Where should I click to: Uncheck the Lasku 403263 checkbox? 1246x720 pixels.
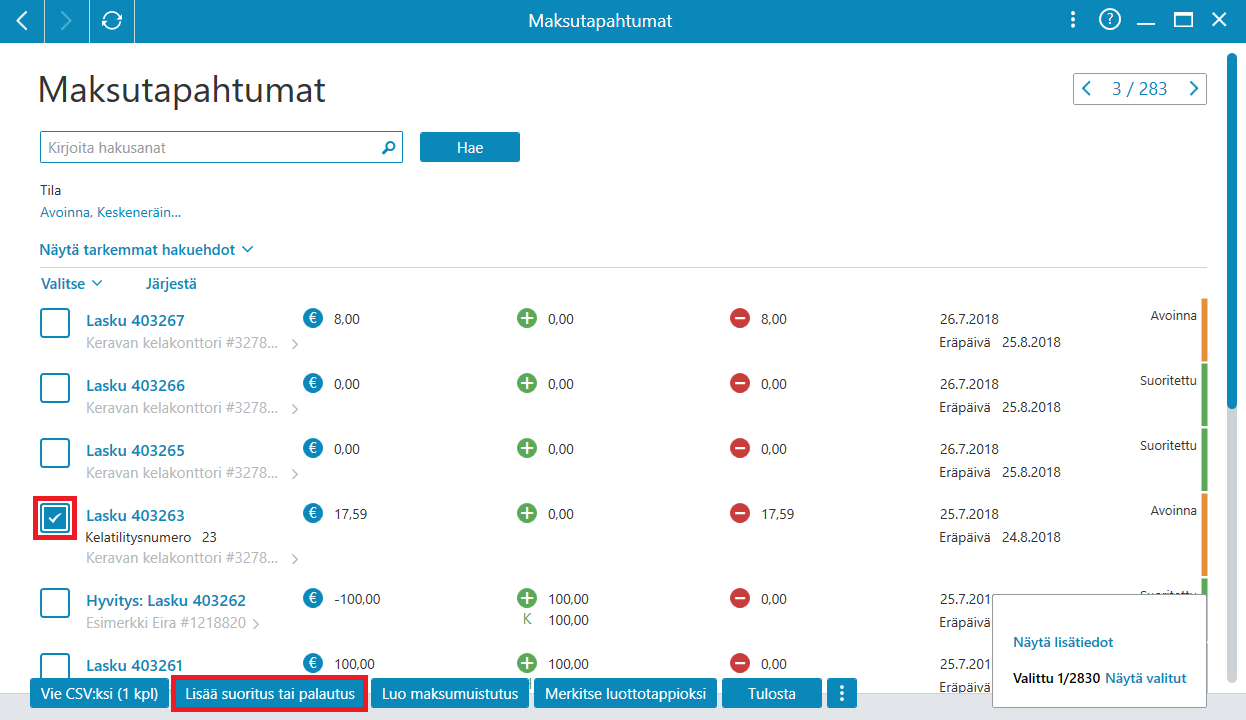pyautogui.click(x=55, y=518)
